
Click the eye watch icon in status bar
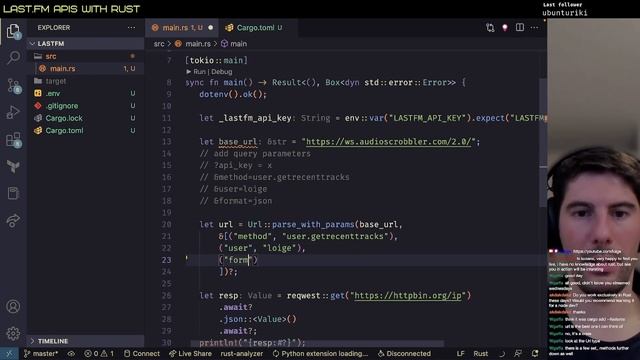click(71, 353)
